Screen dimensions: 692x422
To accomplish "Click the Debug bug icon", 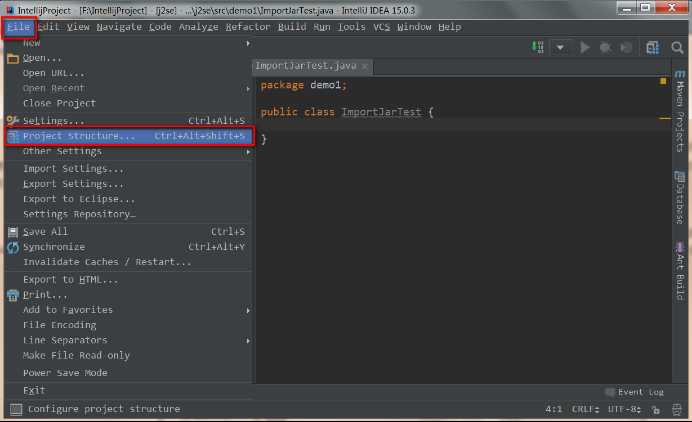I will click(606, 48).
